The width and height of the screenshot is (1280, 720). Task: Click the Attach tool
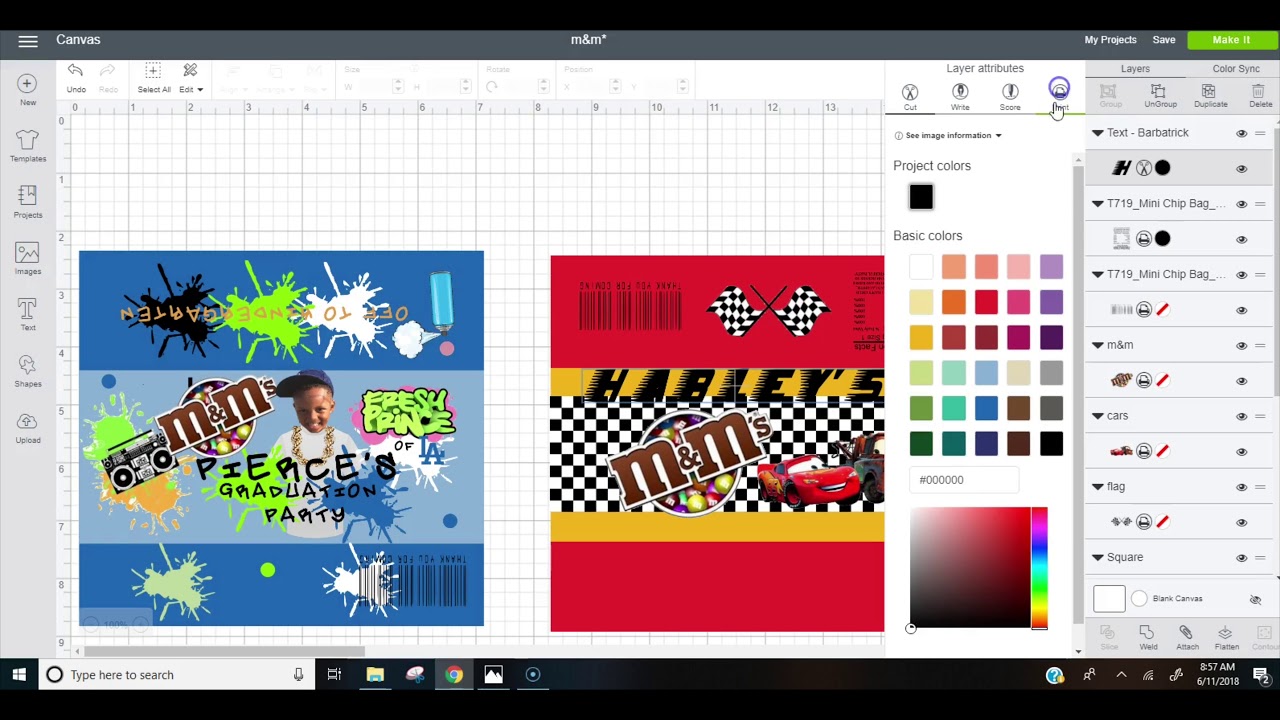1187,637
